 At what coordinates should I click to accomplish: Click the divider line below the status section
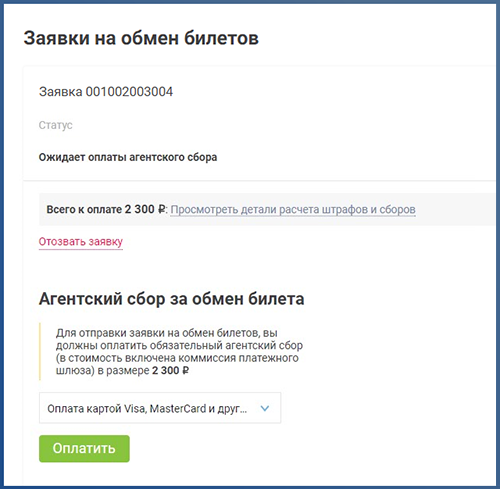(x=259, y=180)
